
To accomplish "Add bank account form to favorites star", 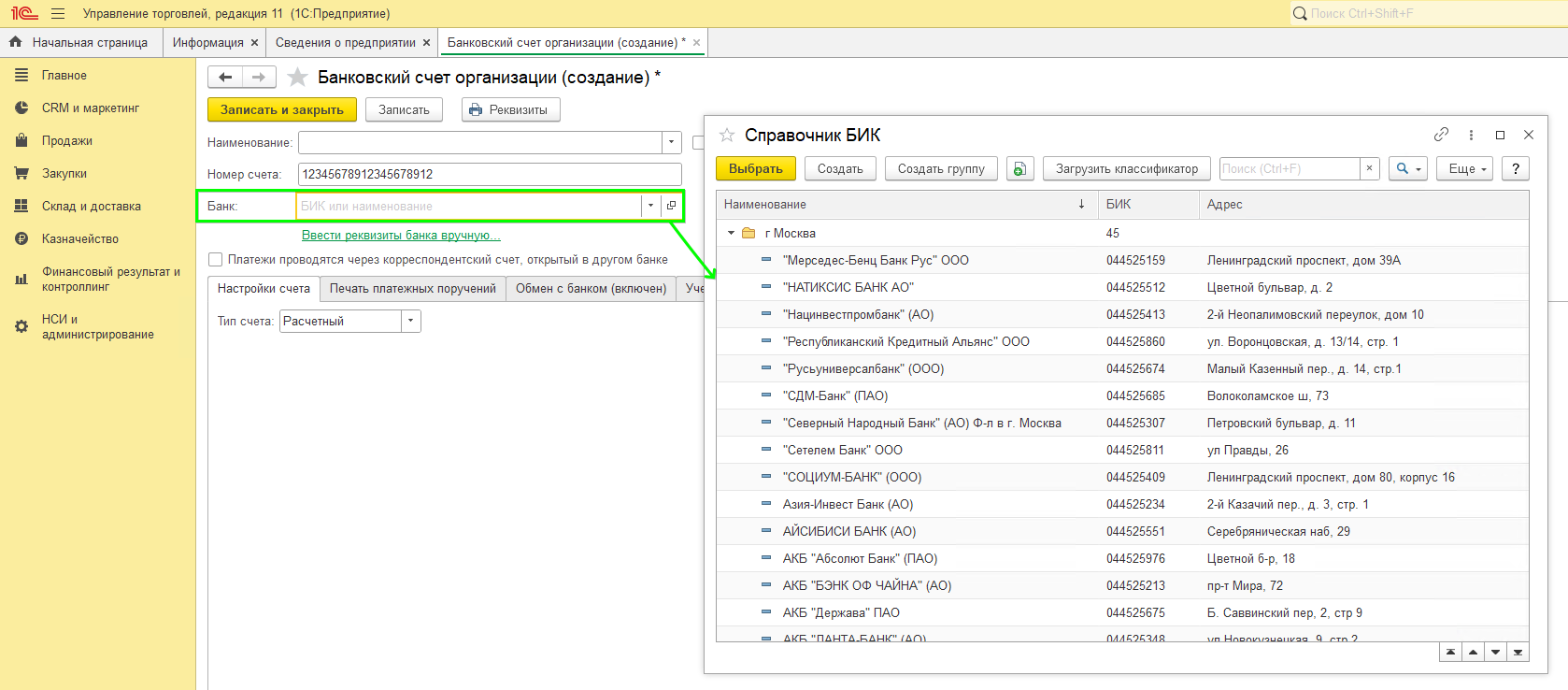I will [x=297, y=78].
